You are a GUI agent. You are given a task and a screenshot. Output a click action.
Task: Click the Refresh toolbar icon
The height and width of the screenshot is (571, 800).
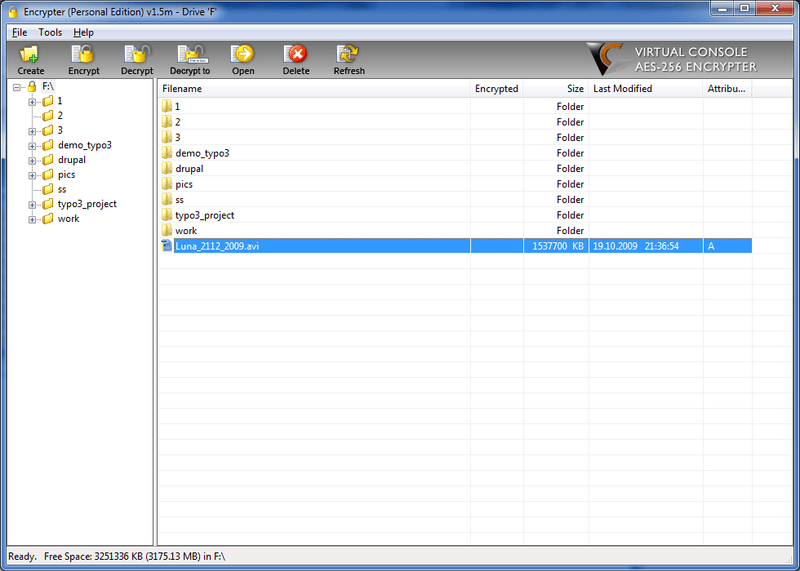click(348, 54)
